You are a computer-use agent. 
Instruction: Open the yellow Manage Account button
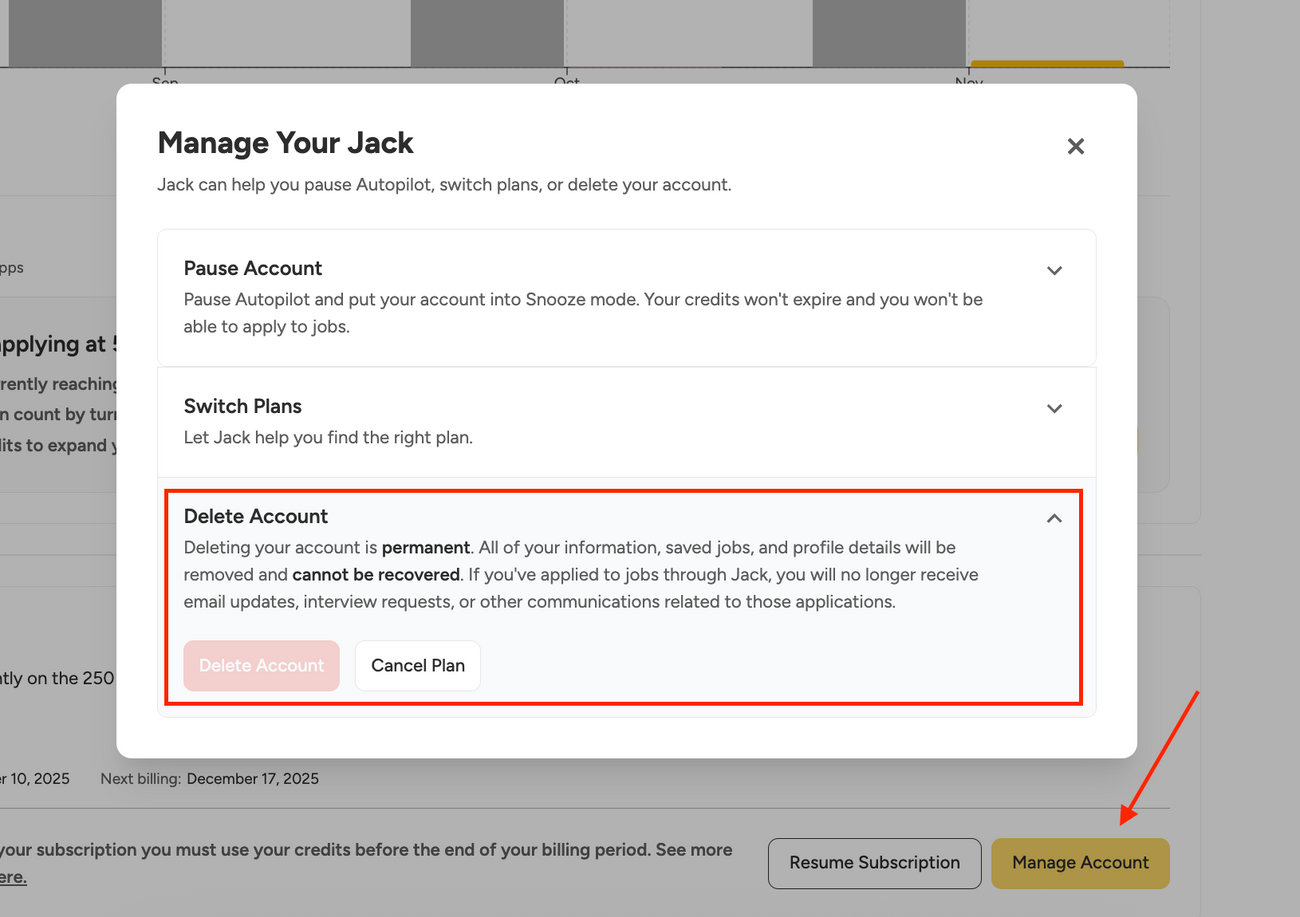pos(1080,863)
